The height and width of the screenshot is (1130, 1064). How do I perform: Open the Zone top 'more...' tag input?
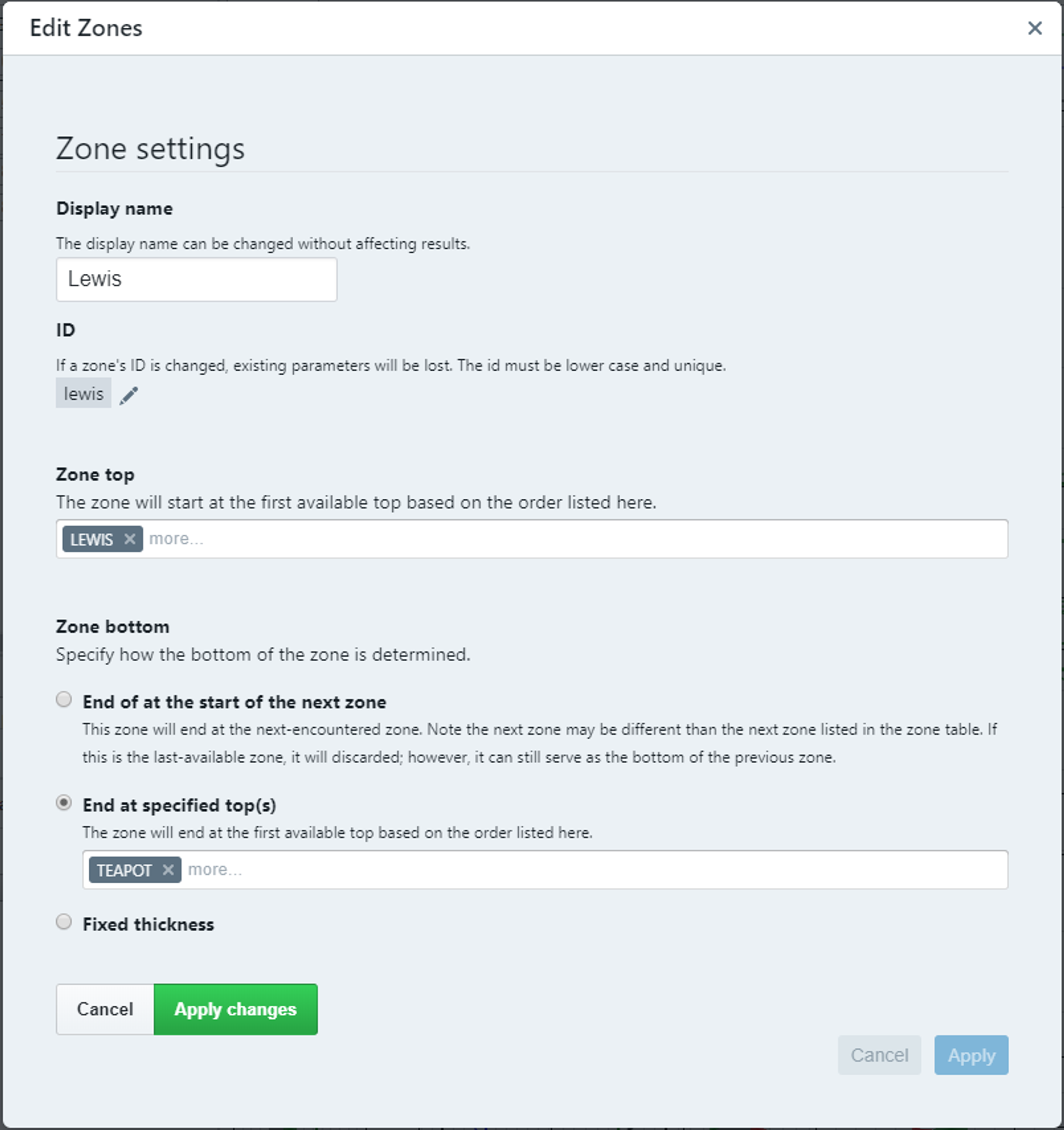tap(569, 538)
